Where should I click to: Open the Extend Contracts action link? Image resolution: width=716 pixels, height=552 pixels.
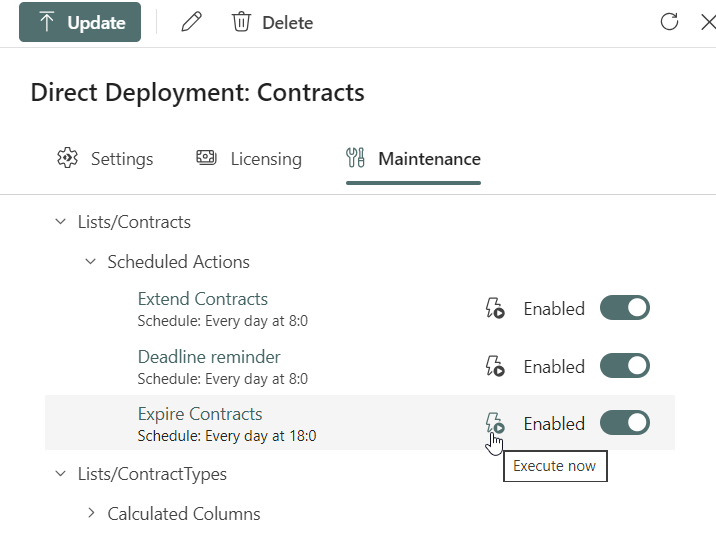coord(203,299)
